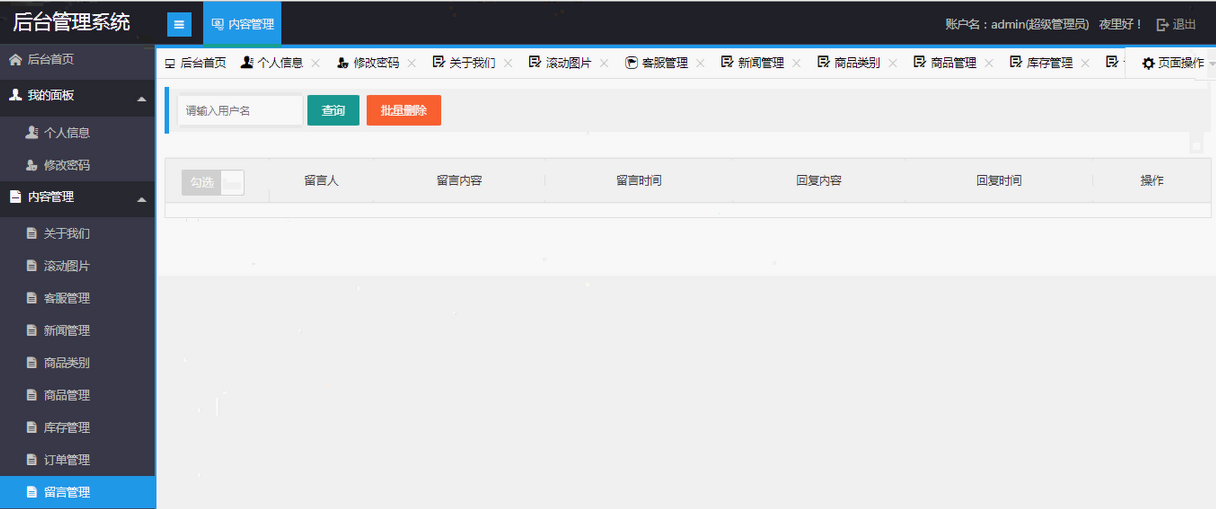
Task: Click the 查询 search button
Action: pyautogui.click(x=333, y=111)
